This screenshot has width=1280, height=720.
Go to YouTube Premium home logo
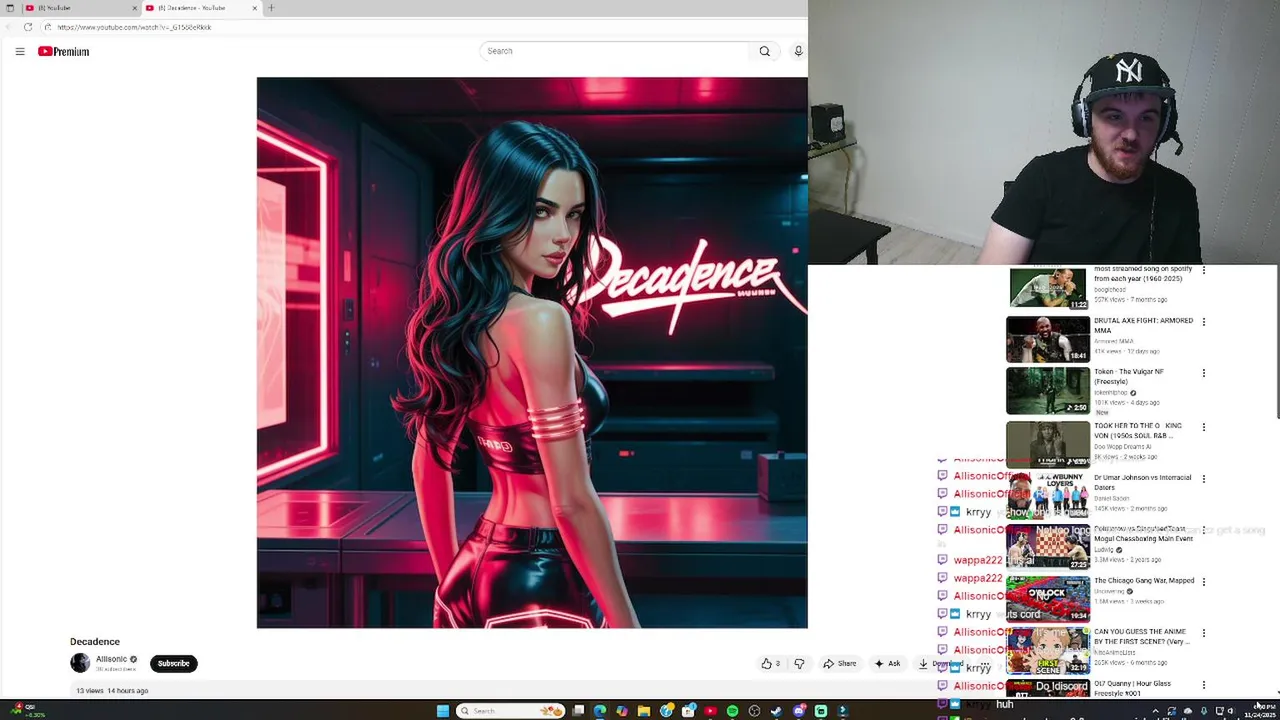coord(64,51)
